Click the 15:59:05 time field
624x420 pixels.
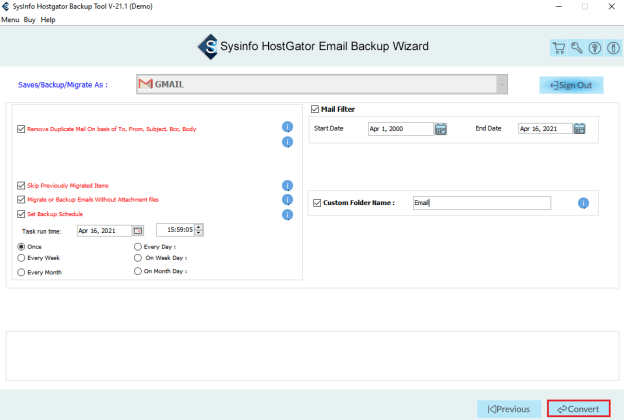click(x=176, y=230)
